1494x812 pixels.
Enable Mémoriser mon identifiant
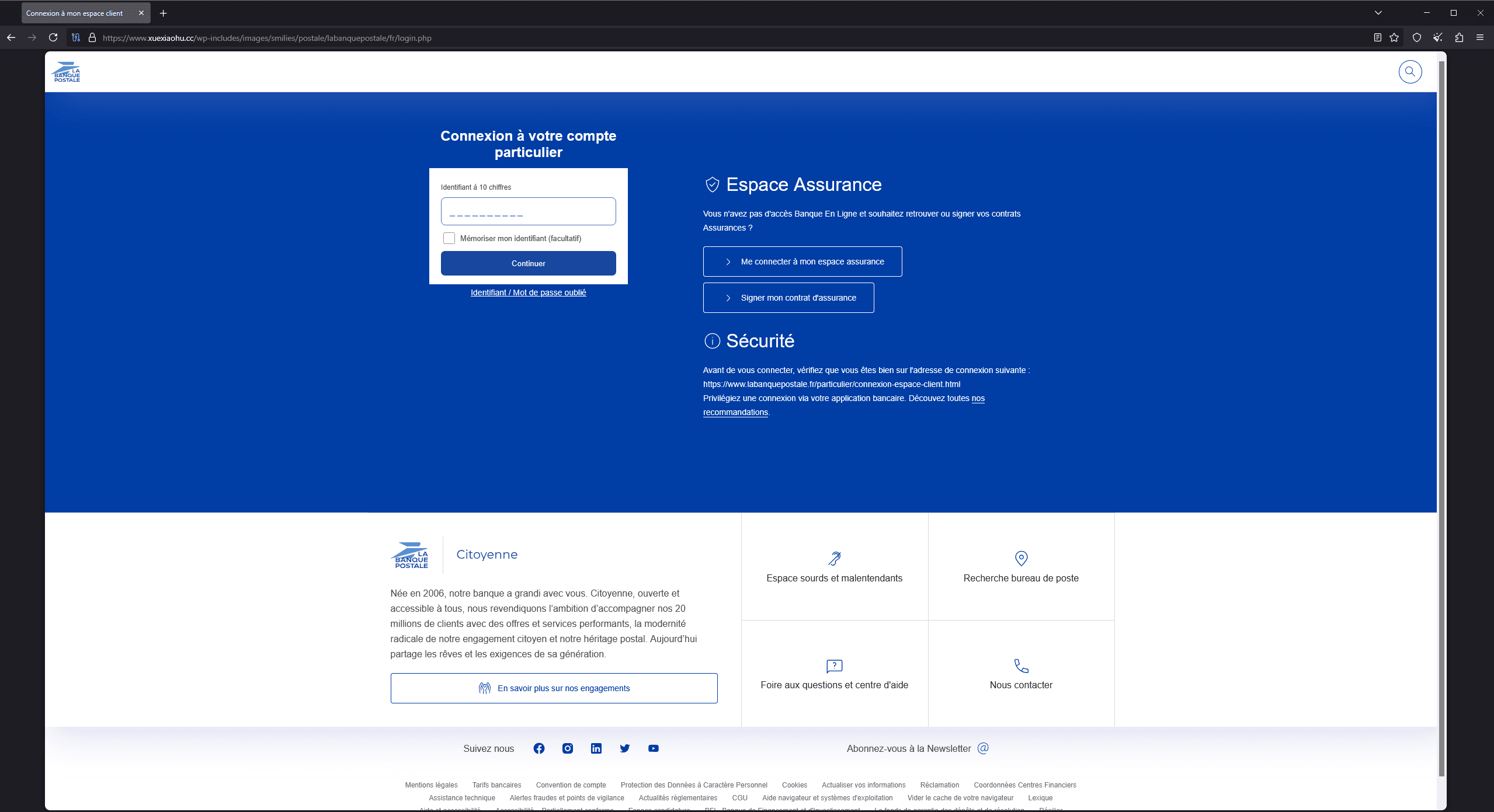(449, 238)
